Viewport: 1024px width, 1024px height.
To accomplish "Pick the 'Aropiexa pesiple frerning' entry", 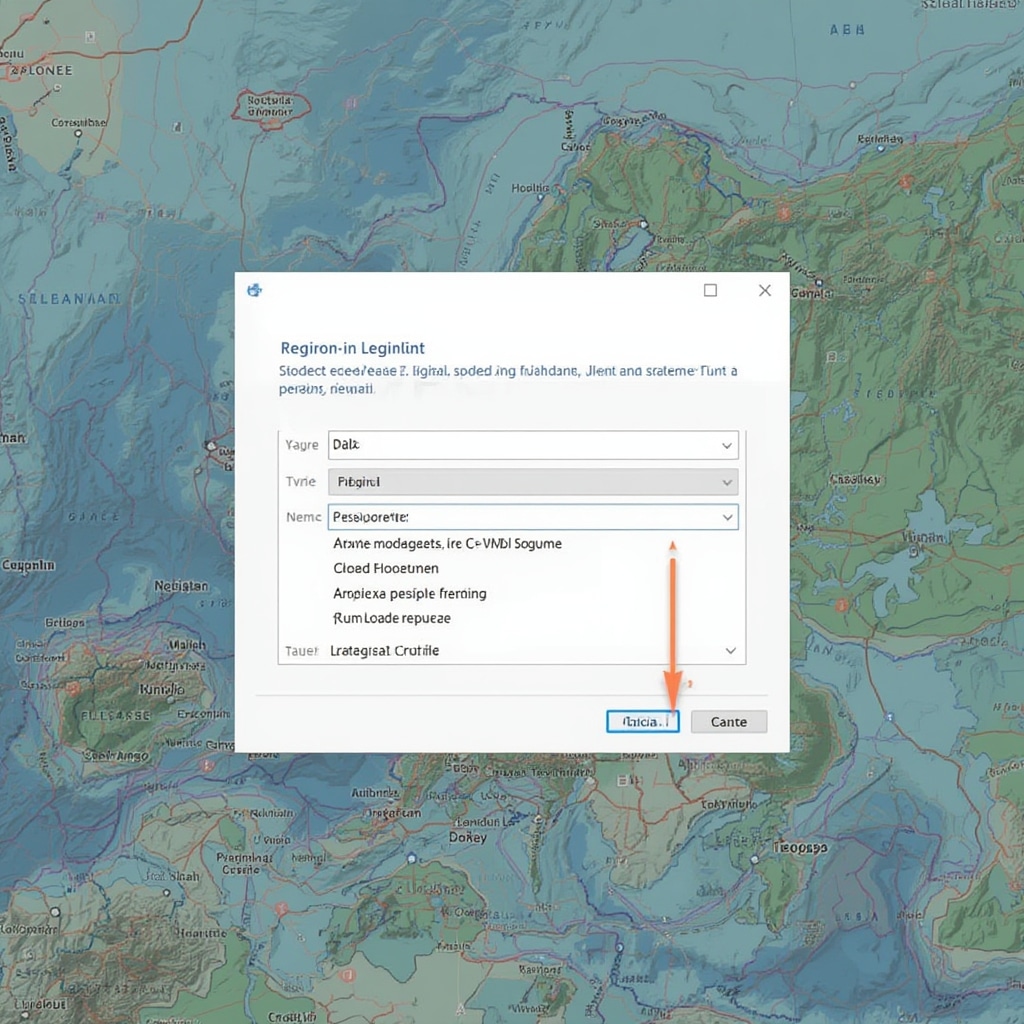I will 409,593.
